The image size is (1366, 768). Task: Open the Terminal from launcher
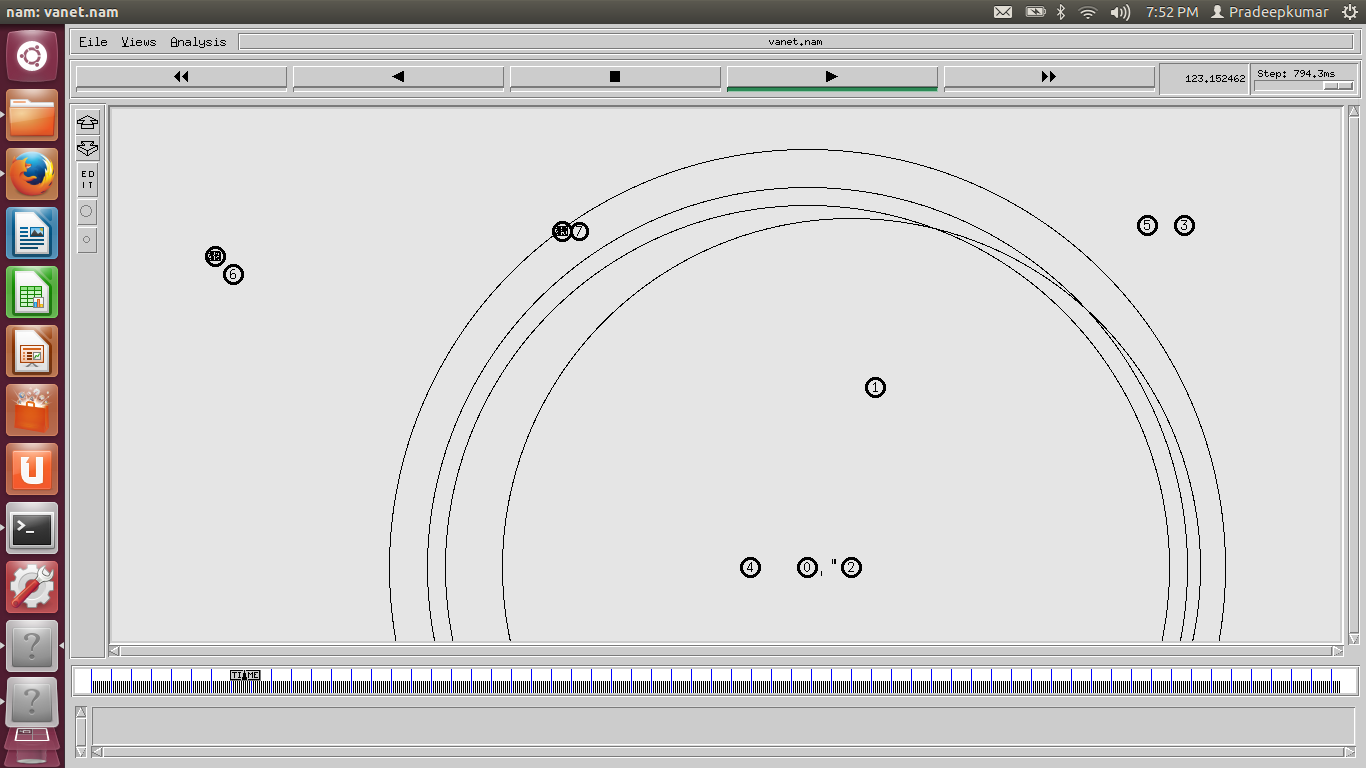tap(32, 528)
